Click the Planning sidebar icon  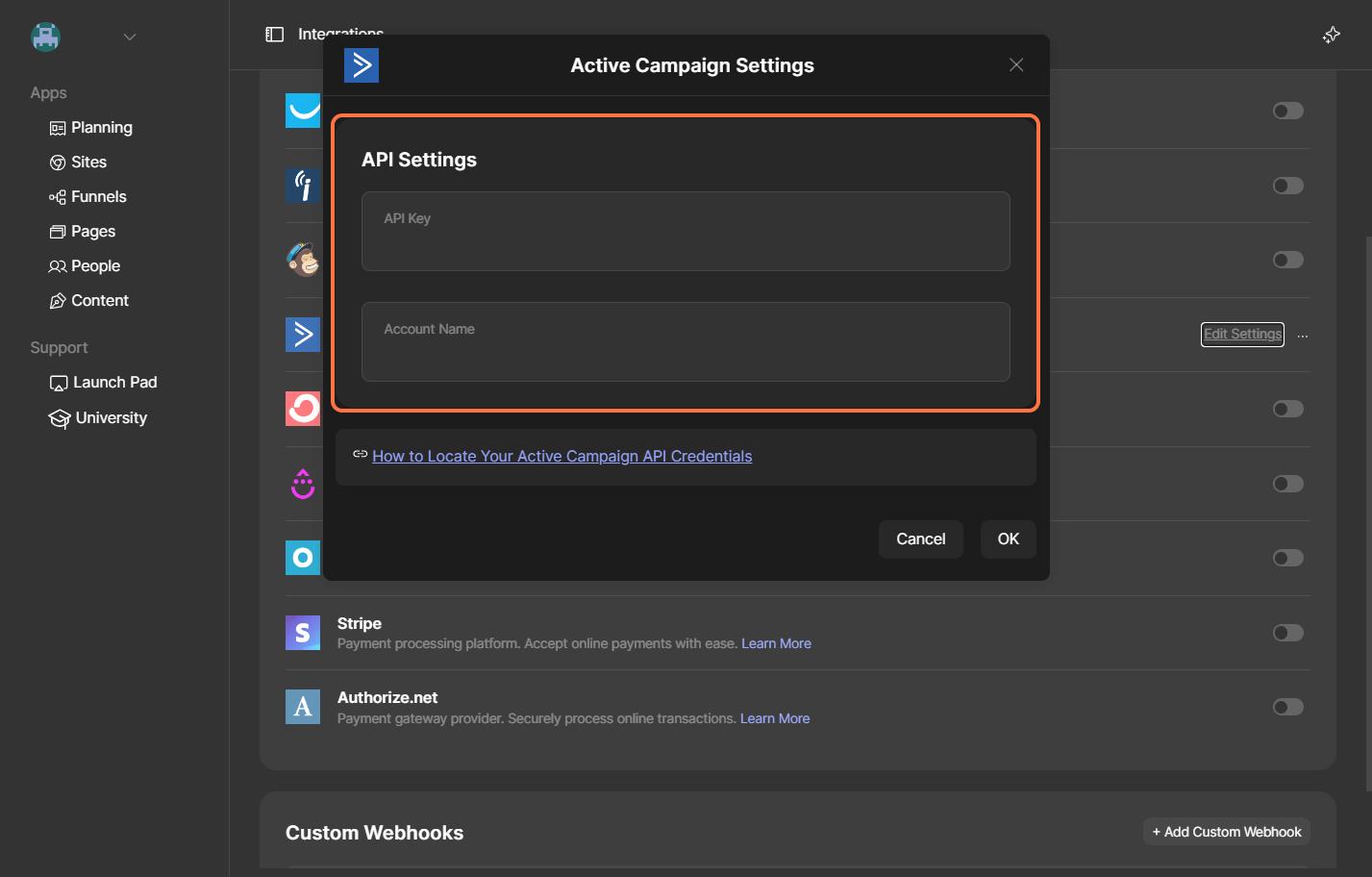click(58, 128)
